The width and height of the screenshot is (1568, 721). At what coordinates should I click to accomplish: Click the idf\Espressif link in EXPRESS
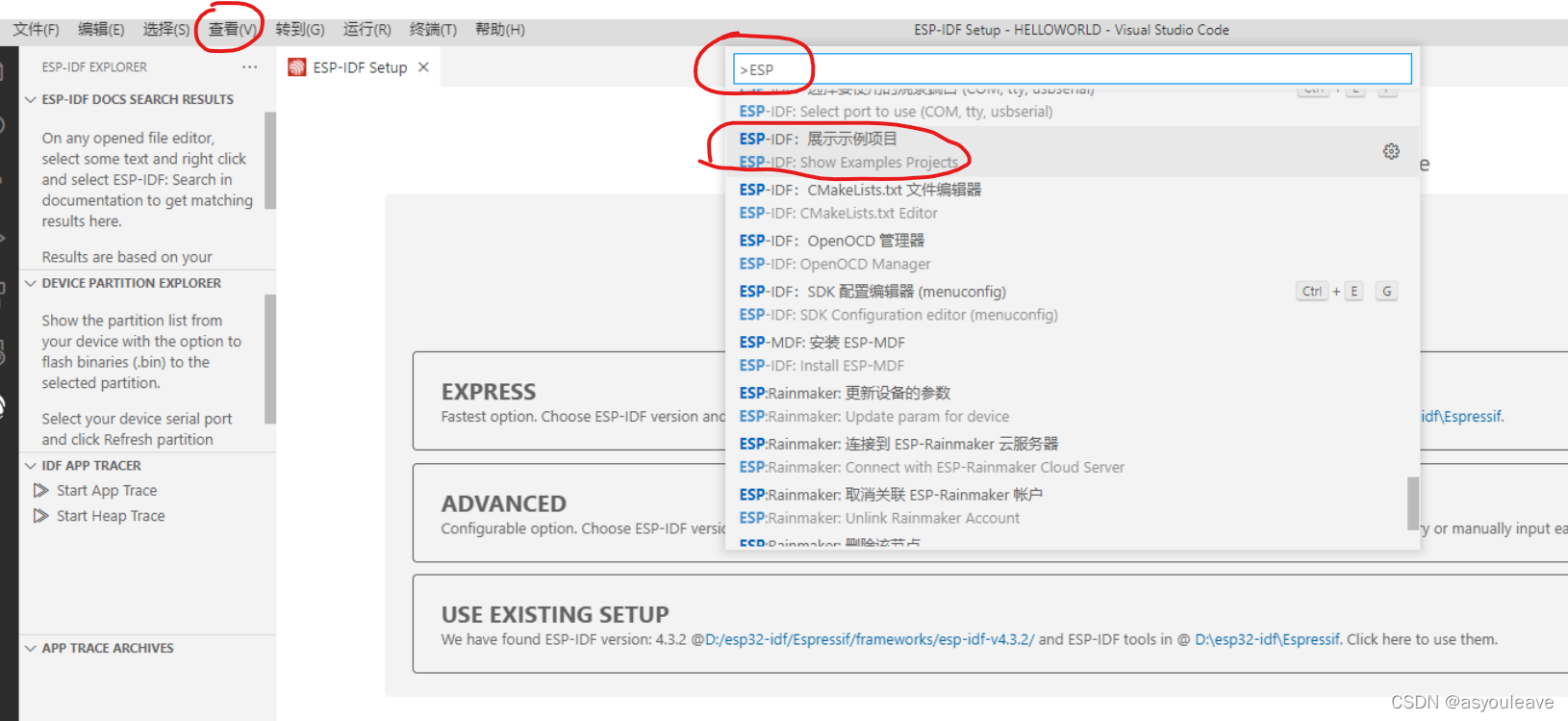pyautogui.click(x=1462, y=417)
